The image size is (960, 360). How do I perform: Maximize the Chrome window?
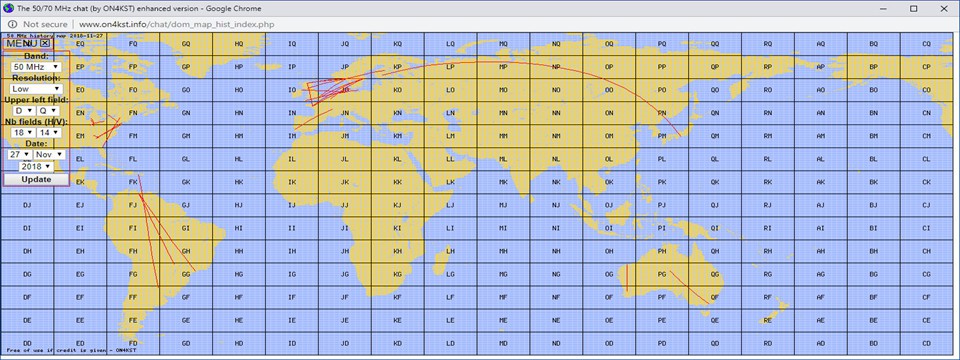pos(913,8)
